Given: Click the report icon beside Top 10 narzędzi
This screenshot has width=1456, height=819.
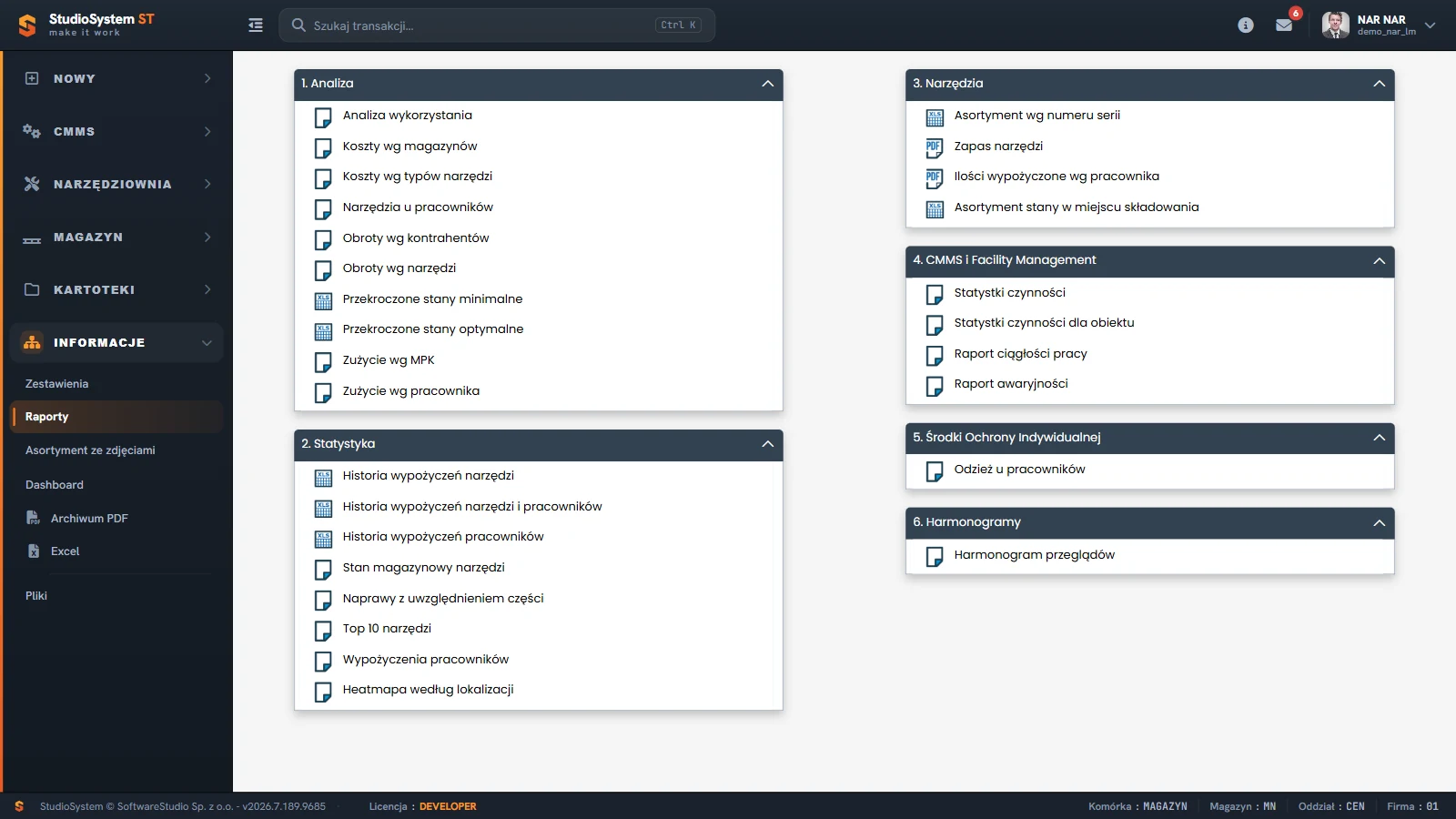Looking at the screenshot, I should pos(323,631).
